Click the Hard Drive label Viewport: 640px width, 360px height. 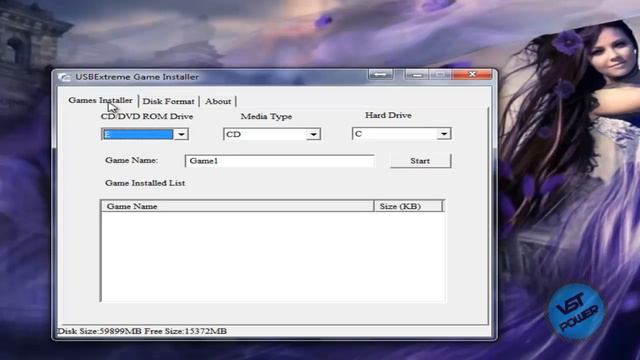coord(388,116)
